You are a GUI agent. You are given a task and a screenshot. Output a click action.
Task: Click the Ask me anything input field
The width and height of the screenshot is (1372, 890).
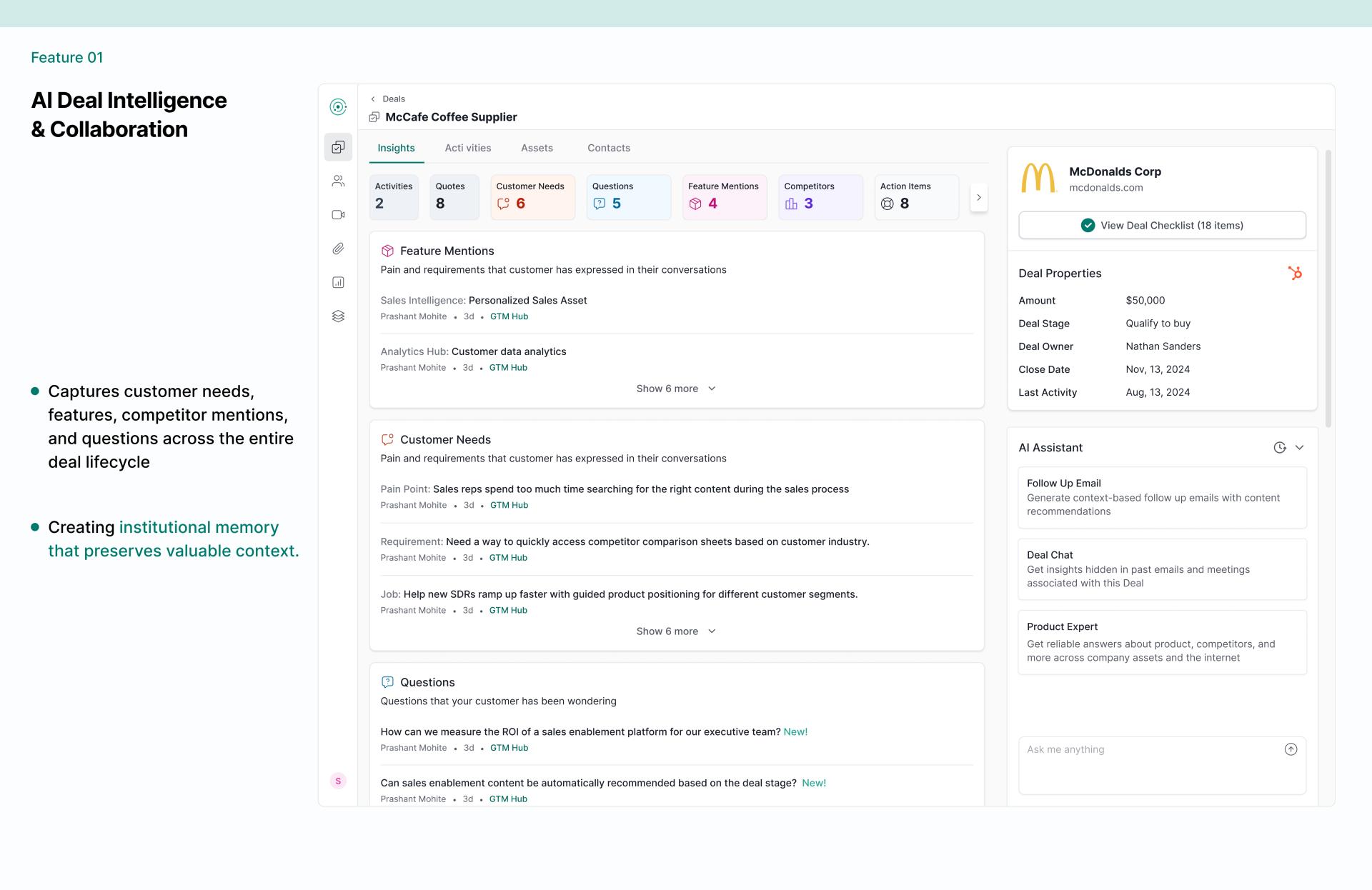(1150, 764)
